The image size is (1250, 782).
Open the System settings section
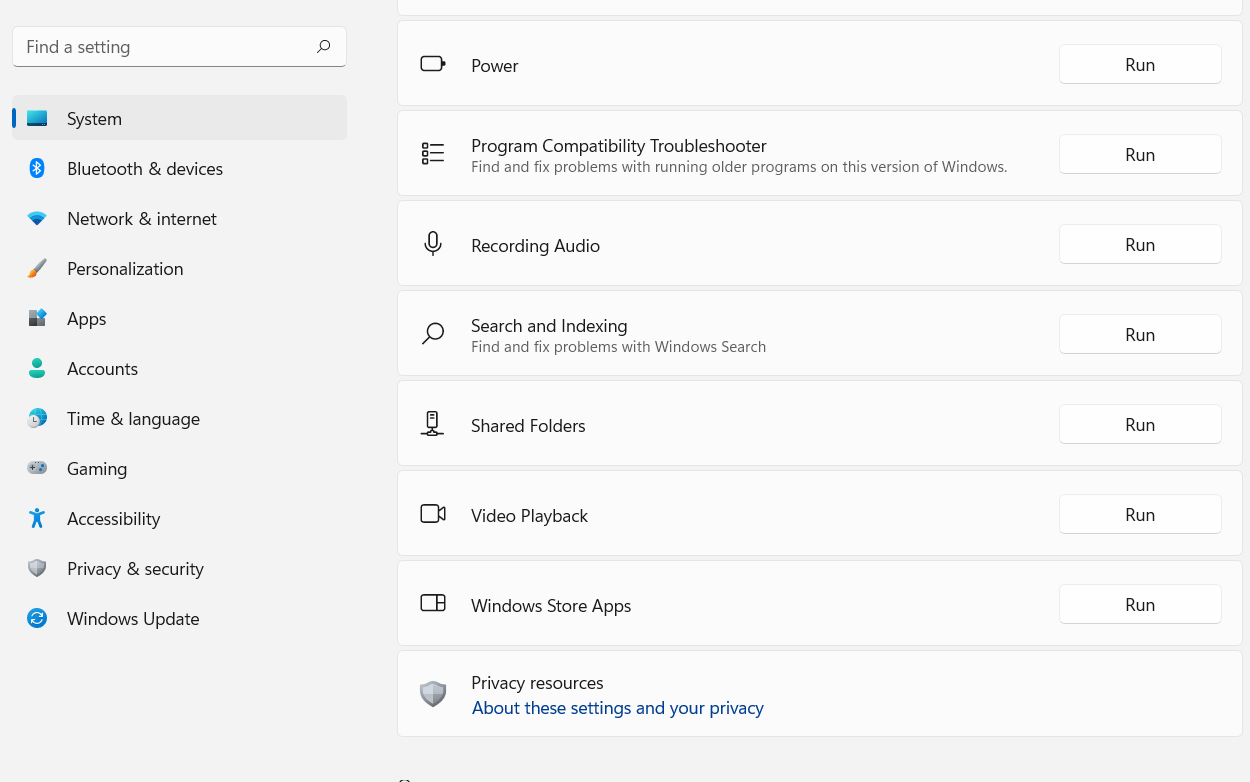click(94, 118)
